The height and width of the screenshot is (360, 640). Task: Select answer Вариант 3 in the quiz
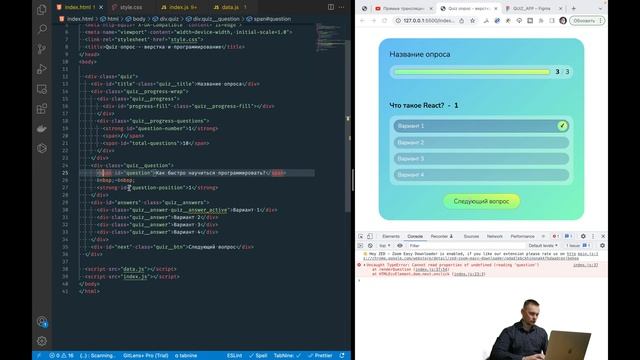click(481, 158)
